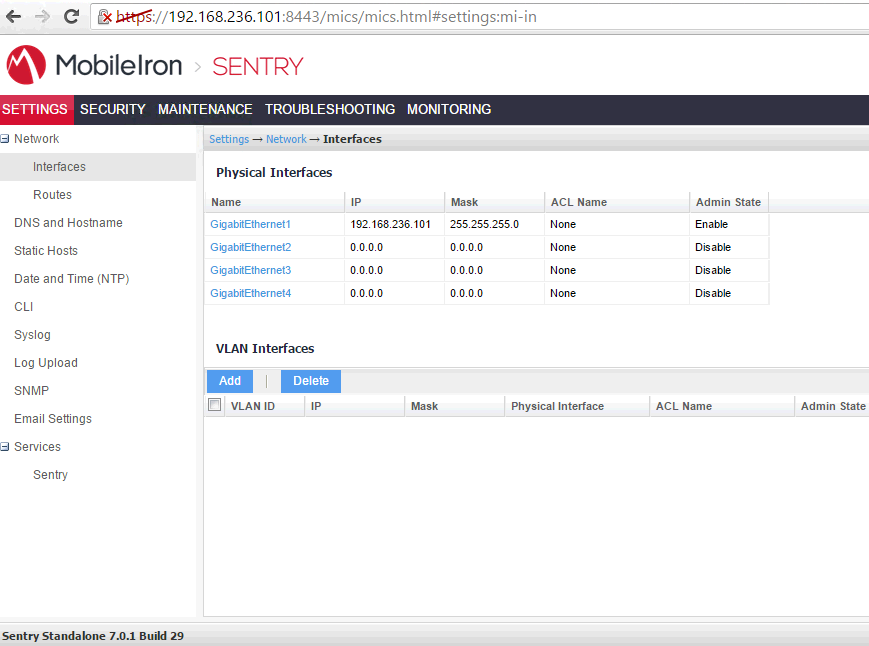This screenshot has width=869, height=646.
Task: Toggle the select-all VLAN checkbox
Action: pos(214,405)
